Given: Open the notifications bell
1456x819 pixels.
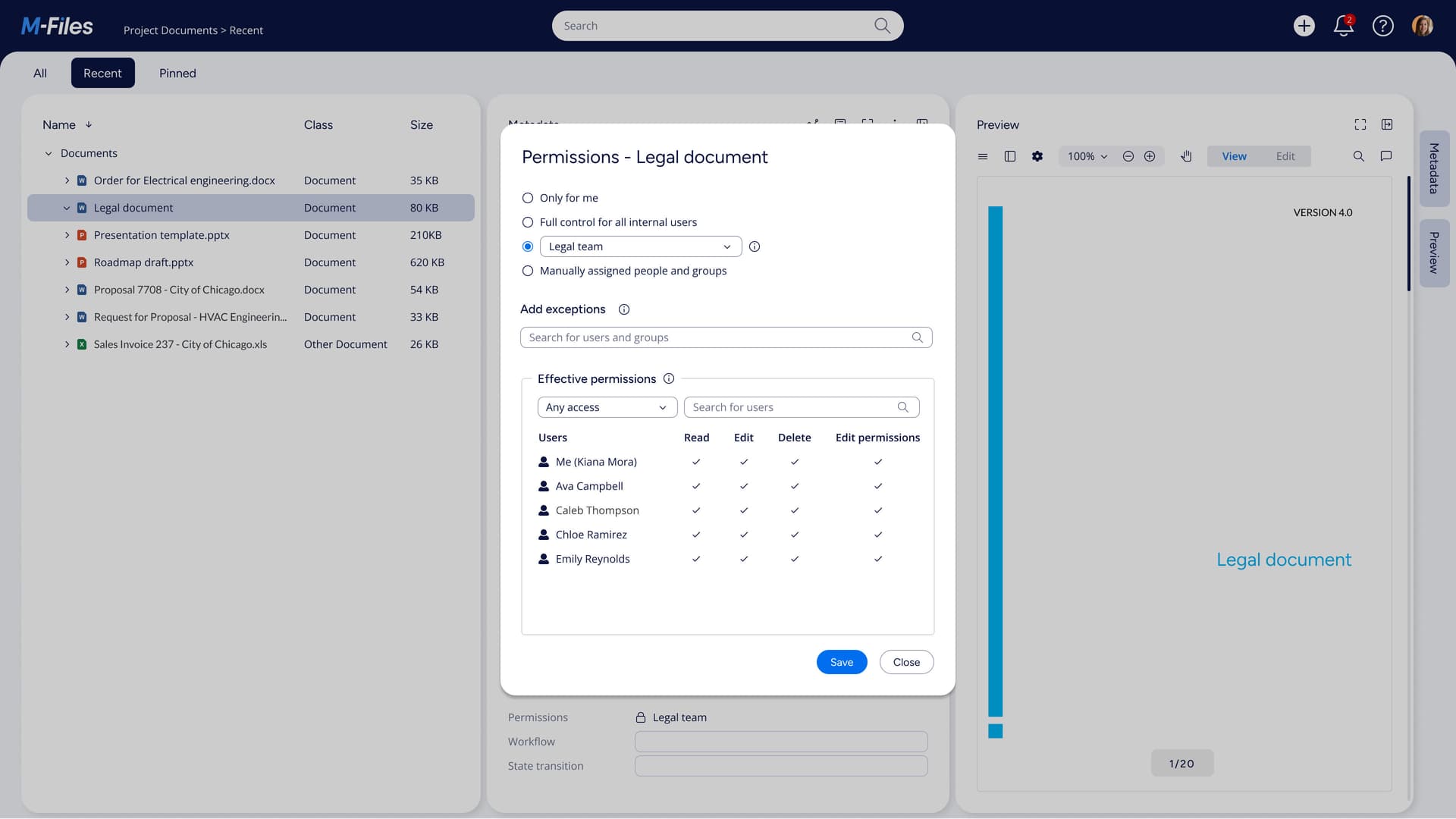Looking at the screenshot, I should (x=1343, y=26).
